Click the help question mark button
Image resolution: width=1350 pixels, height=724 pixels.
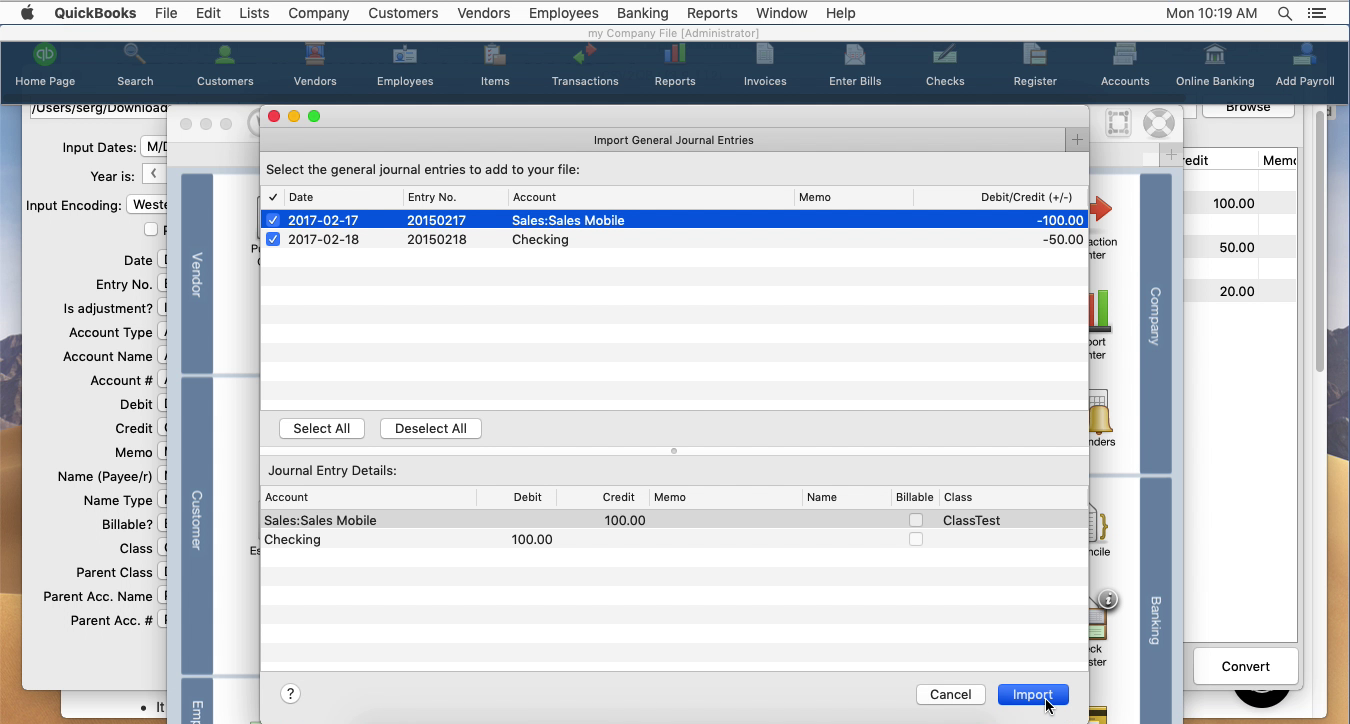(x=290, y=694)
